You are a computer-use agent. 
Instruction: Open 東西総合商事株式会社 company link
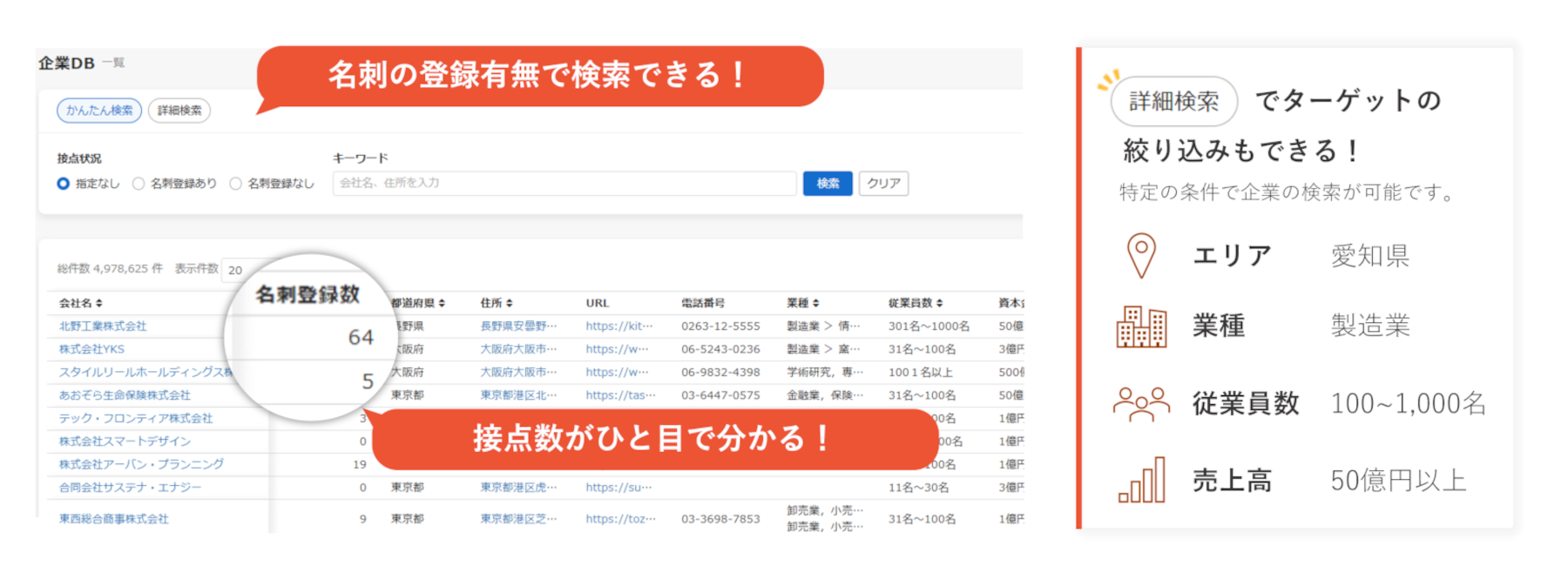pyautogui.click(x=113, y=518)
